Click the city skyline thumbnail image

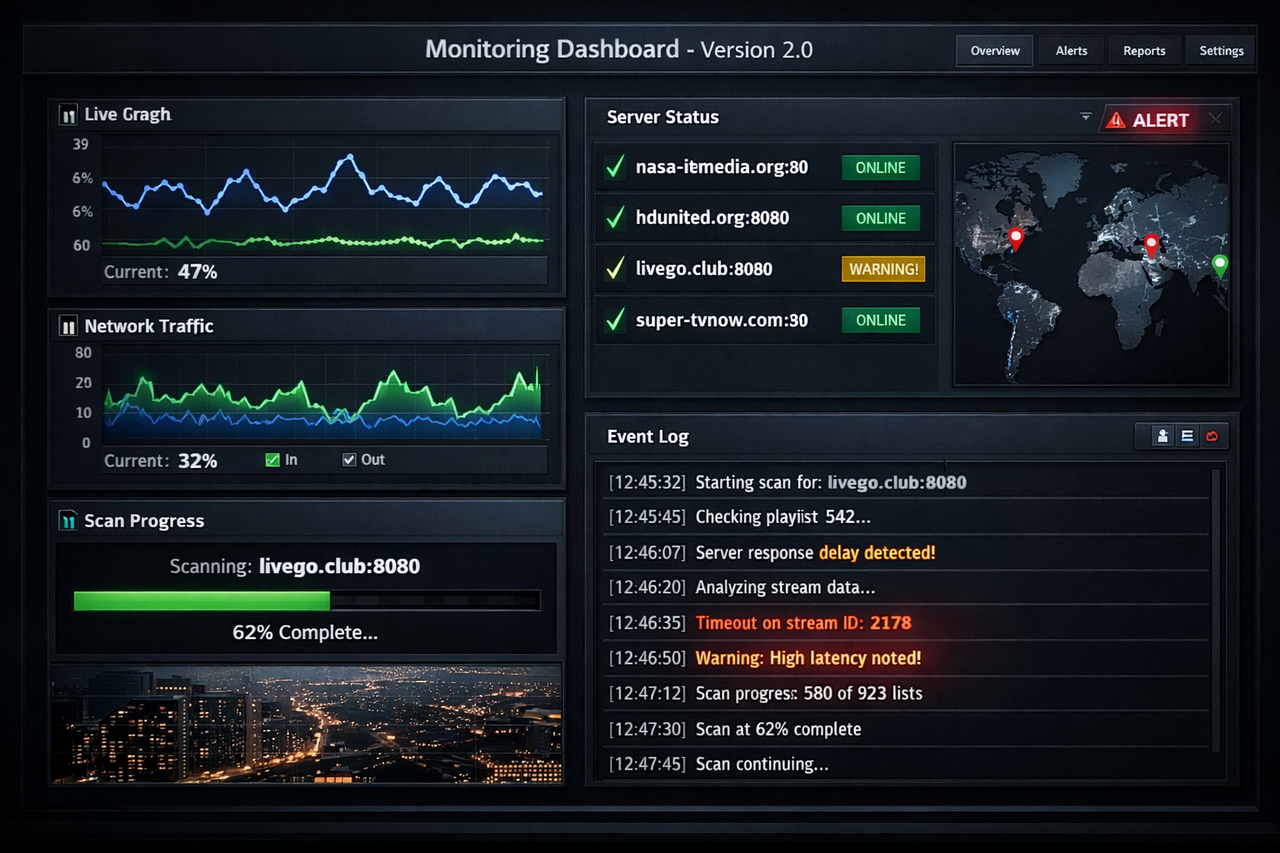[x=306, y=723]
